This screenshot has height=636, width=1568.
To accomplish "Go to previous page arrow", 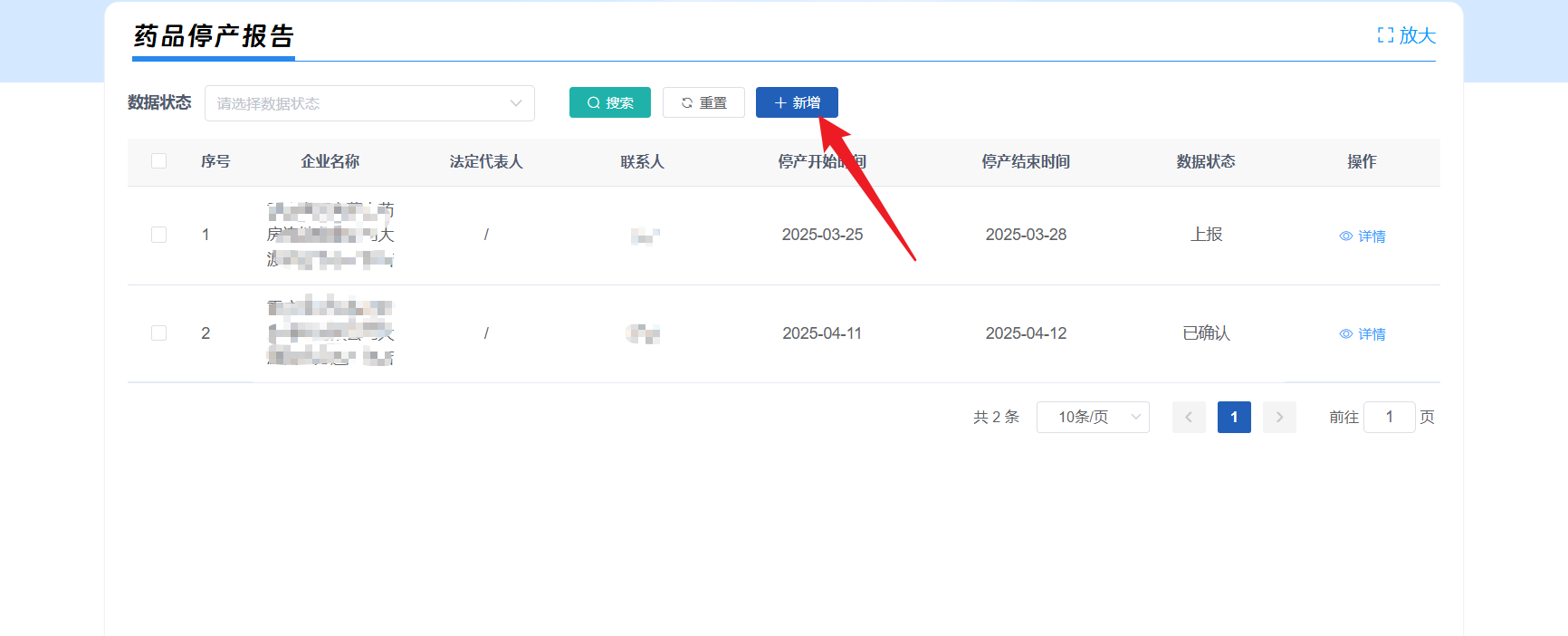I will coord(1189,417).
